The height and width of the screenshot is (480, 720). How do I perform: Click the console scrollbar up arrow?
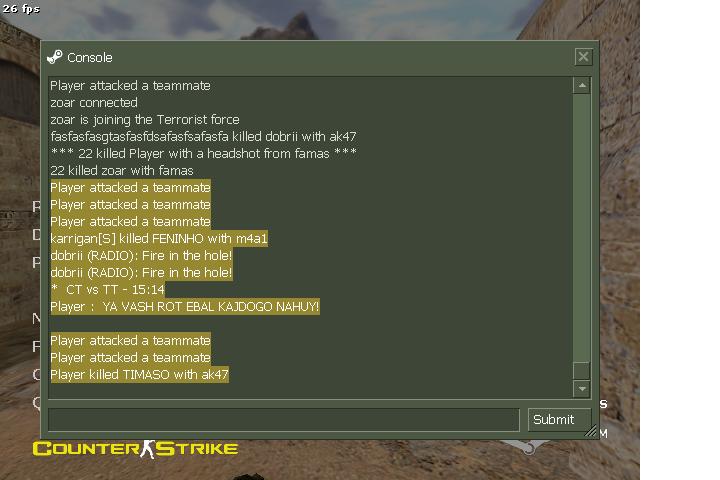(582, 85)
